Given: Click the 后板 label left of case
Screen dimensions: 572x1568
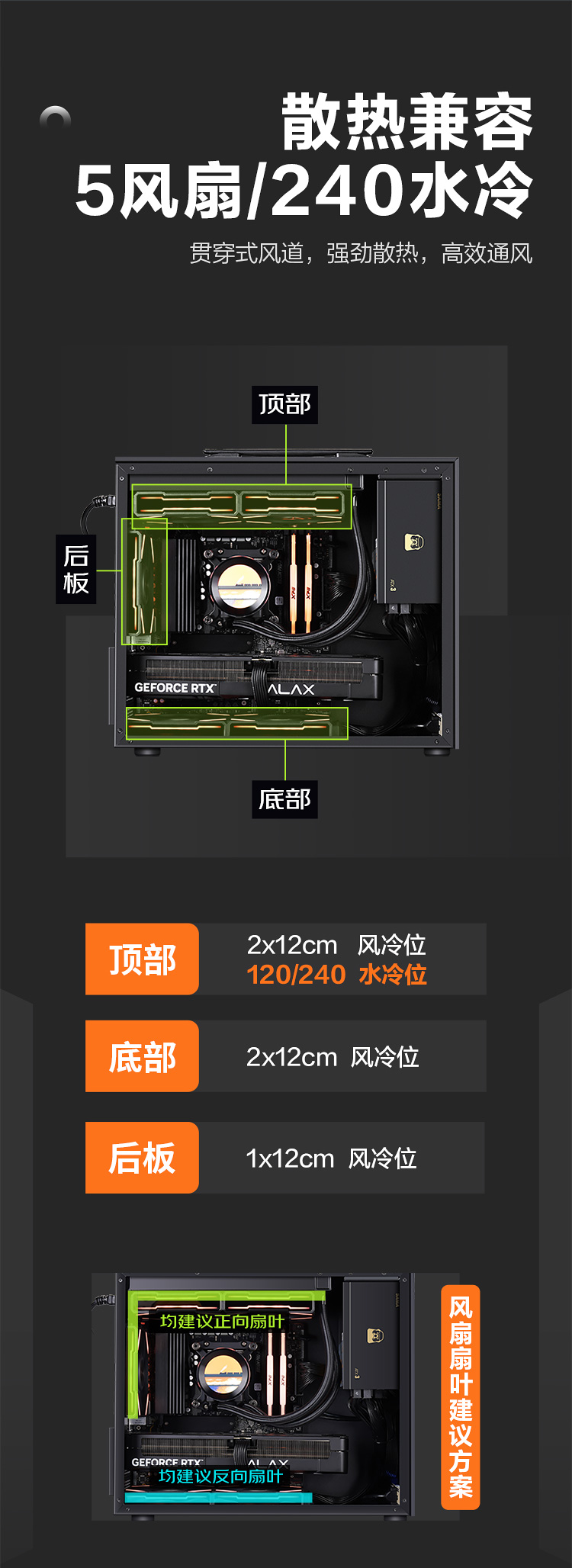Looking at the screenshot, I should [x=76, y=569].
